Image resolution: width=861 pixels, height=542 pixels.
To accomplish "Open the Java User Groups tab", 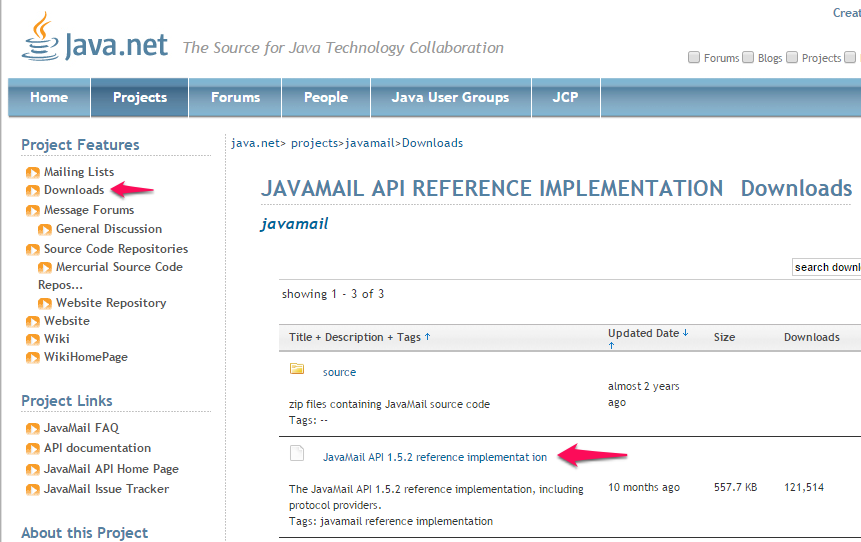I will tap(451, 97).
